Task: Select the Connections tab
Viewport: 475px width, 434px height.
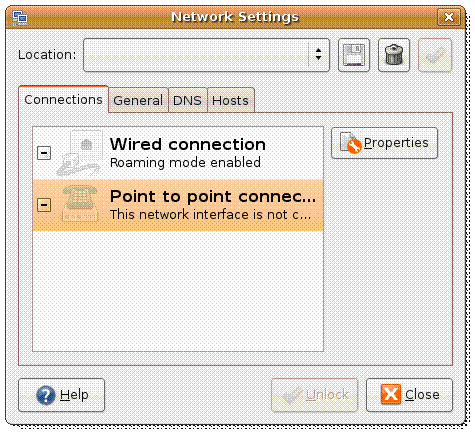Action: point(63,100)
